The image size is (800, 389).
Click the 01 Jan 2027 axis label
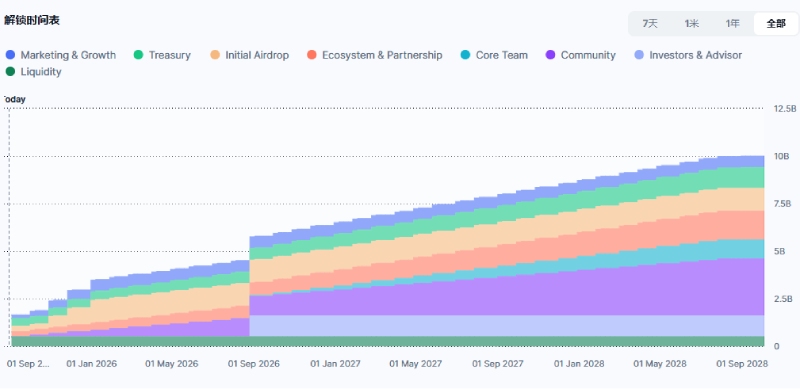[335, 364]
